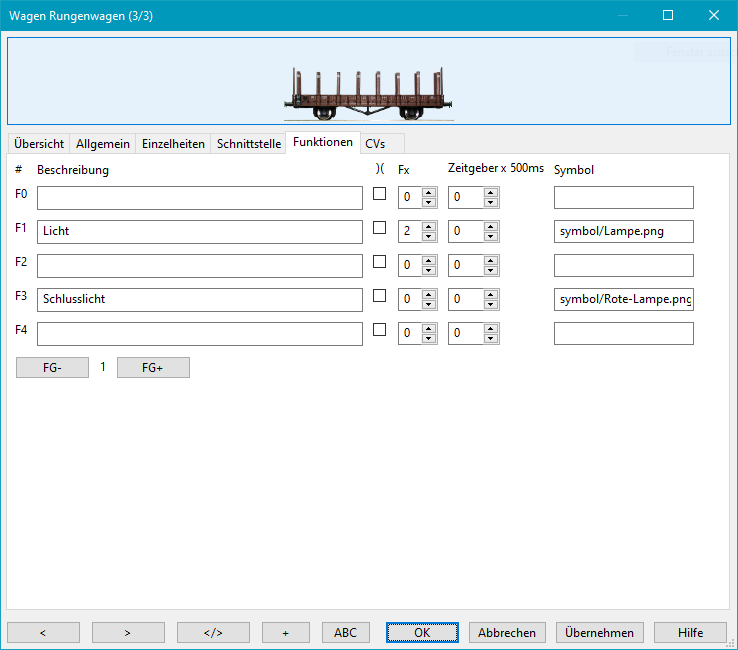Click the F2 Beschreibung text field

pyautogui.click(x=200, y=266)
